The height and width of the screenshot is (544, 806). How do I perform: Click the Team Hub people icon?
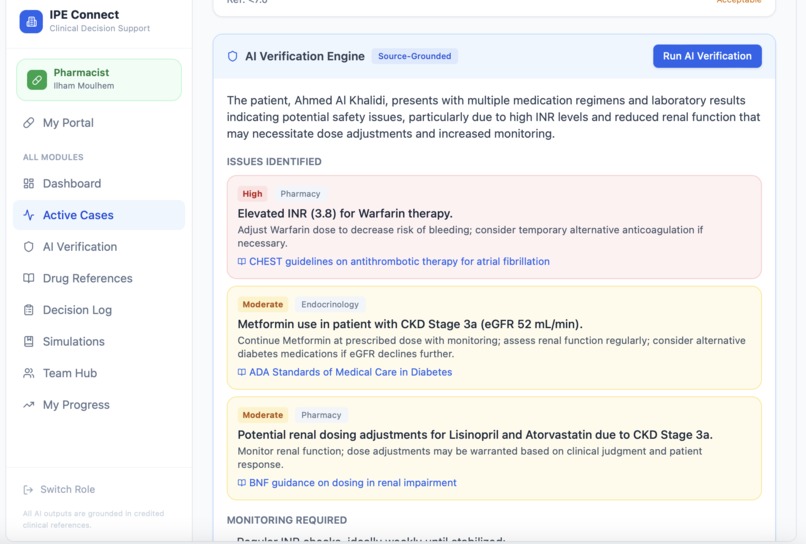coord(29,373)
